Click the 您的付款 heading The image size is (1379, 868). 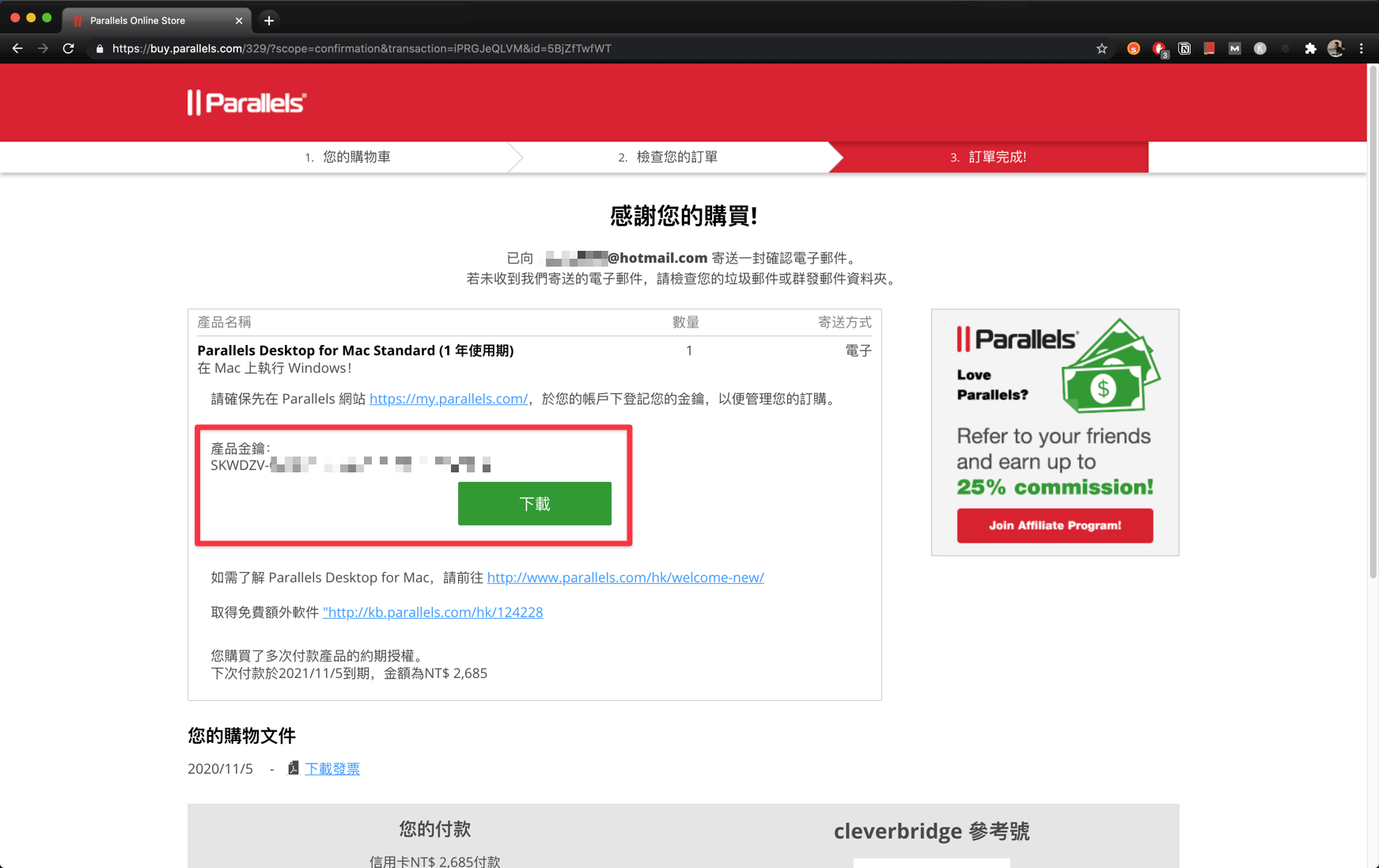[x=434, y=829]
